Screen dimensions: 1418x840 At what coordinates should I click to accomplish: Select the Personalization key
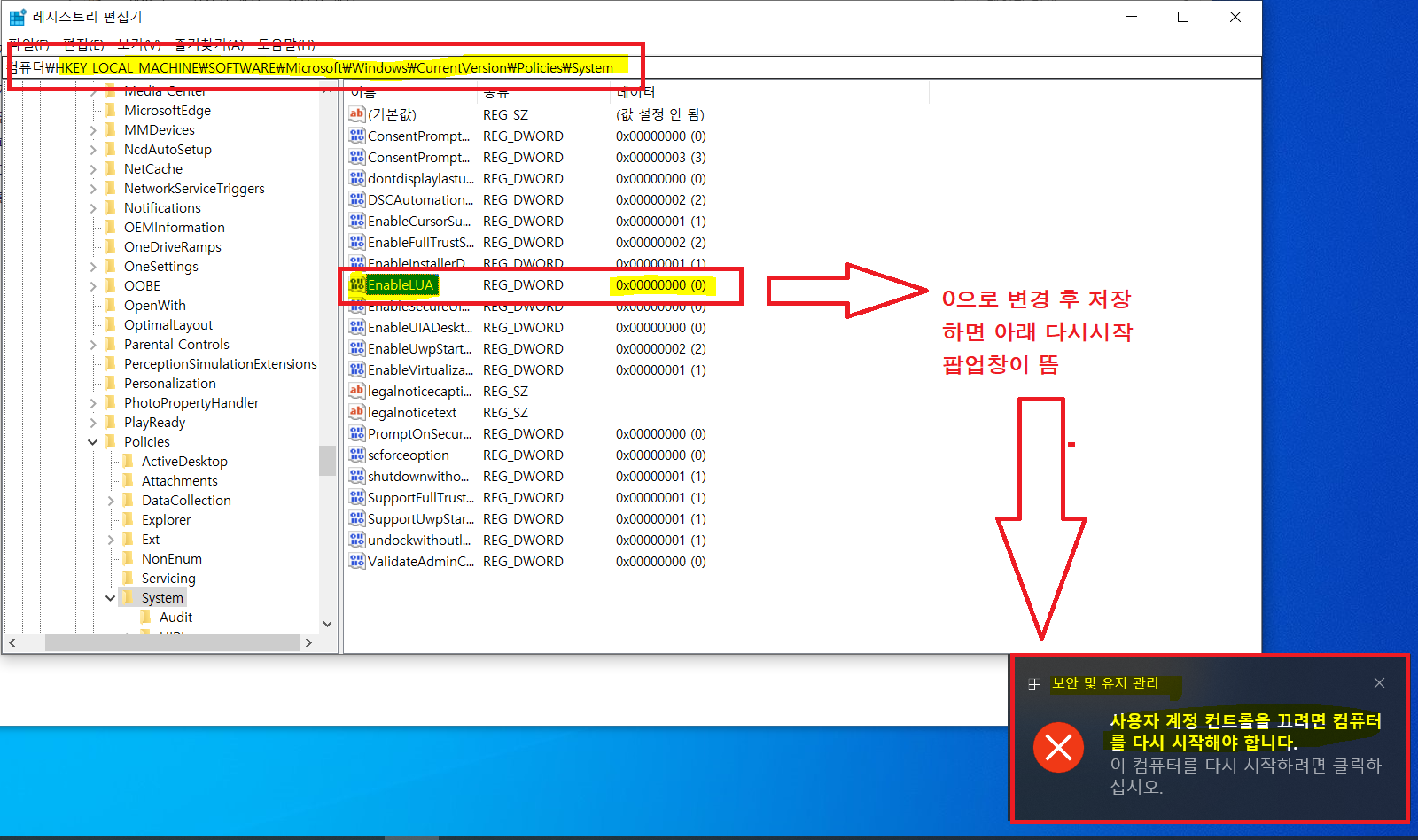click(170, 384)
